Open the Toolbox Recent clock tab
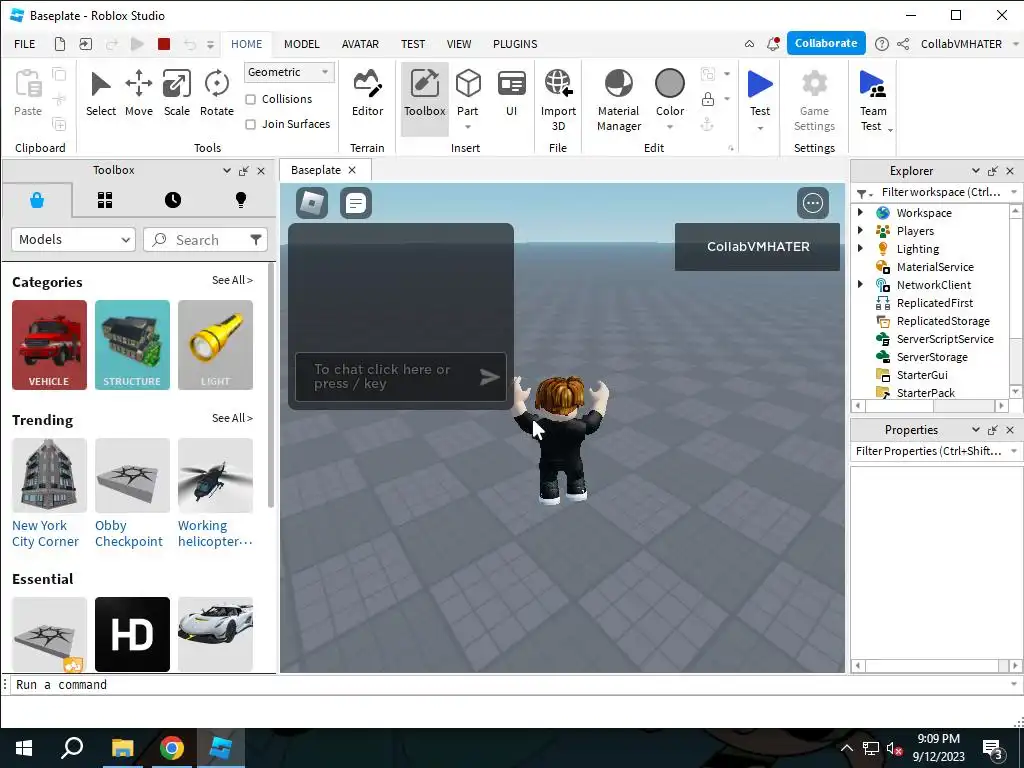The height and width of the screenshot is (768, 1024). (172, 200)
